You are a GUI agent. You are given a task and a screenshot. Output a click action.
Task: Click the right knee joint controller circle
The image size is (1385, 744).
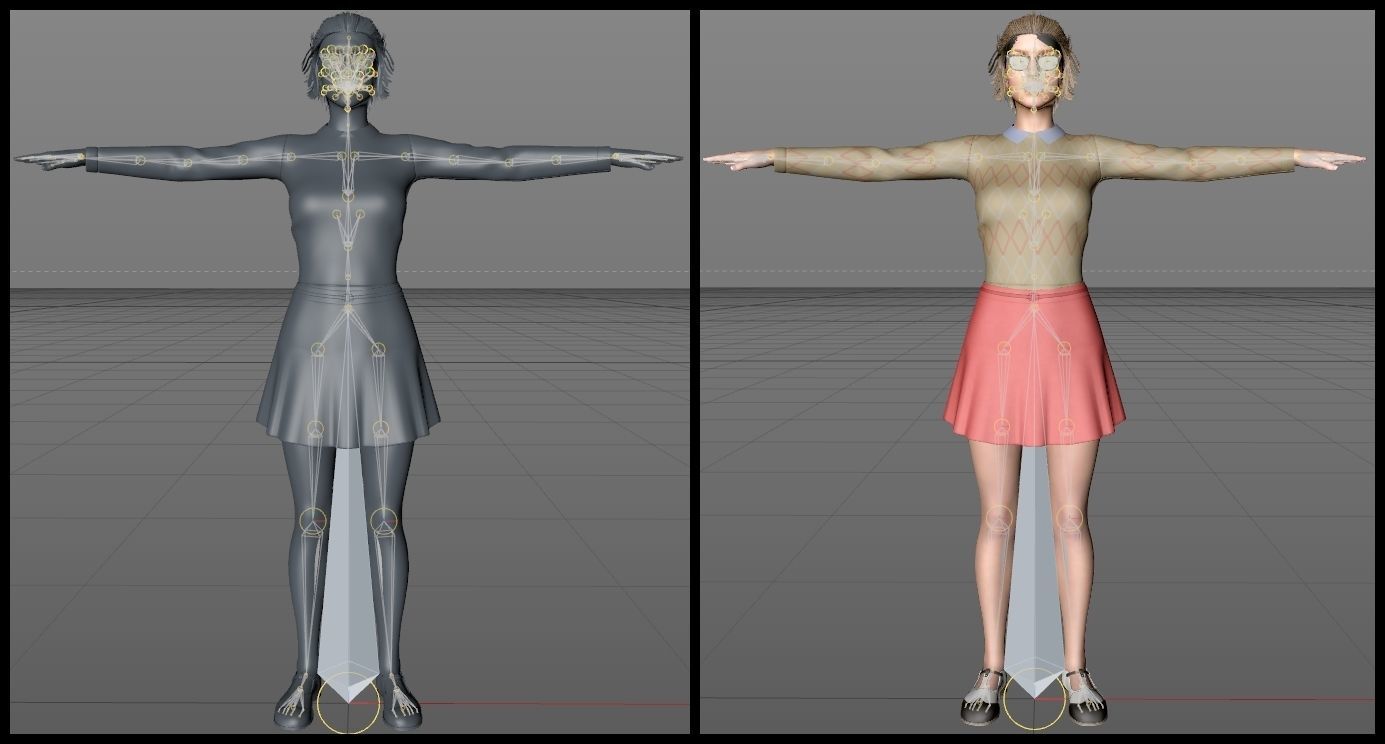click(383, 519)
